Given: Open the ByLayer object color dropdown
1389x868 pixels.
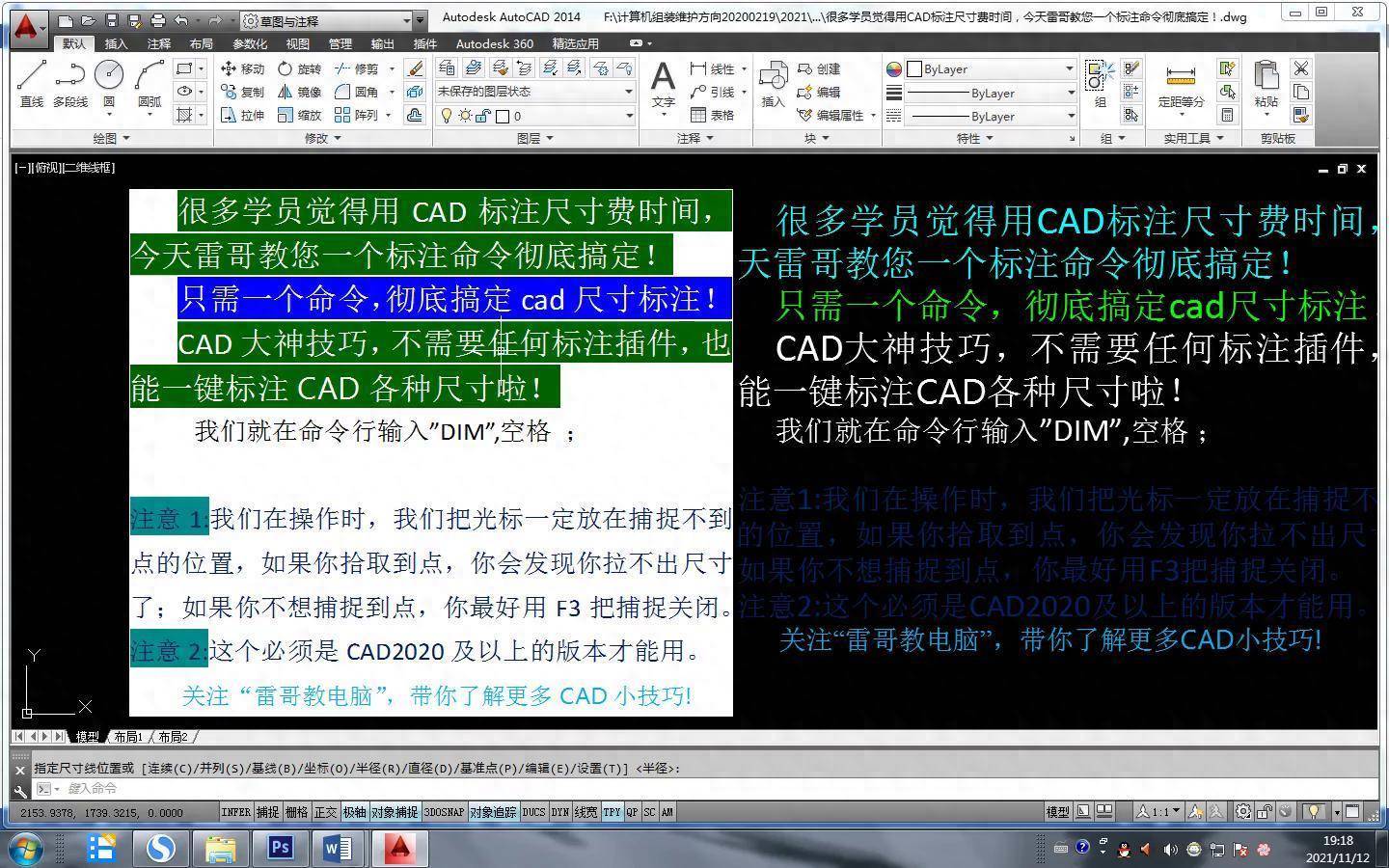Looking at the screenshot, I should coord(981,68).
